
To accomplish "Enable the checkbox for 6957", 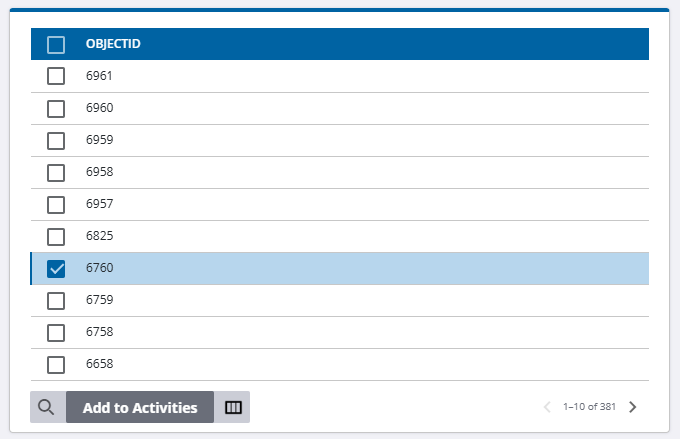I will pos(56,204).
